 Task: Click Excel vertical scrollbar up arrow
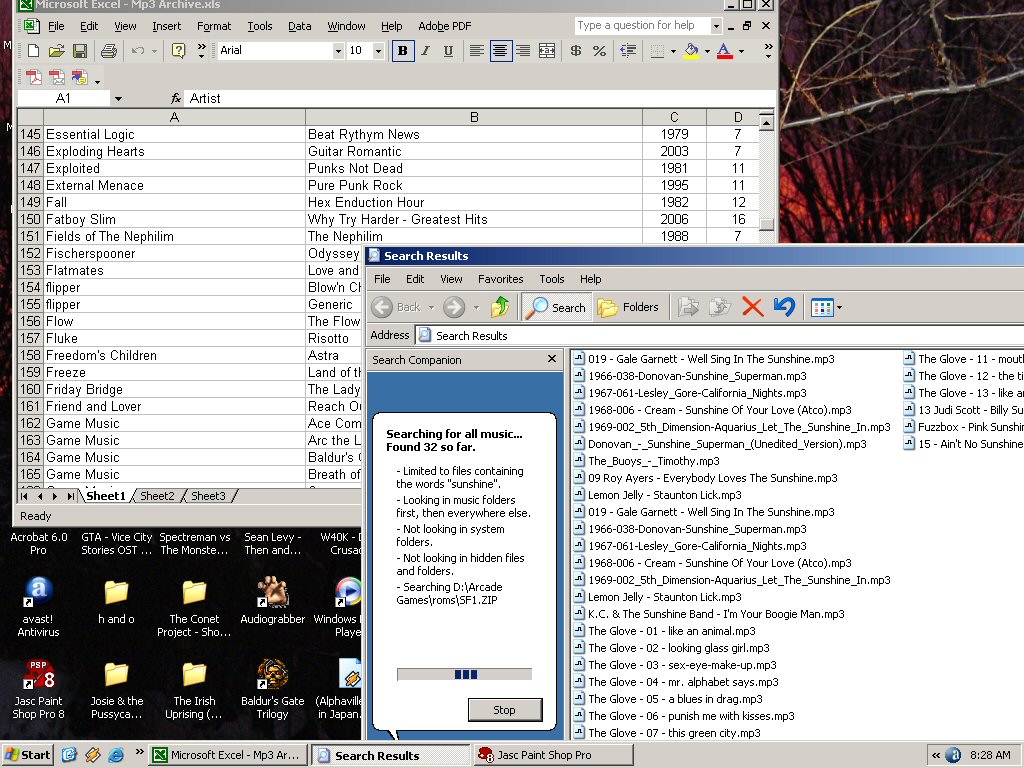766,122
